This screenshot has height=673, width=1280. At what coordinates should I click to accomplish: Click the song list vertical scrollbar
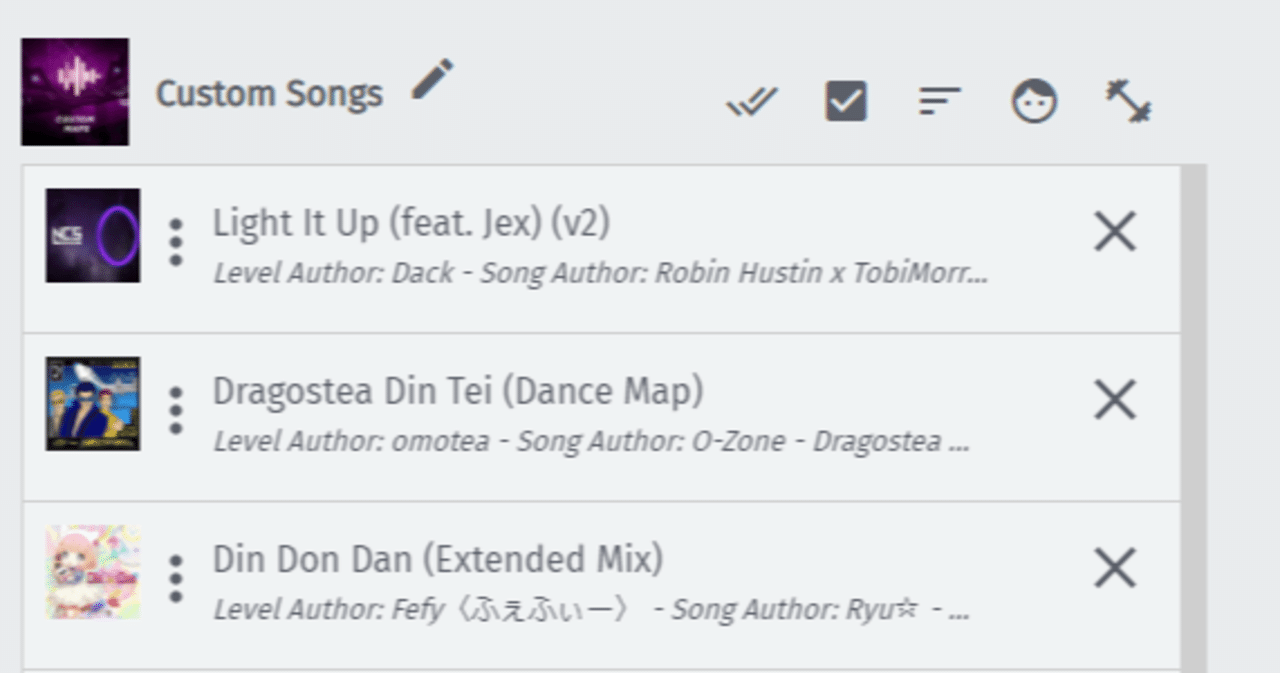(x=1193, y=400)
